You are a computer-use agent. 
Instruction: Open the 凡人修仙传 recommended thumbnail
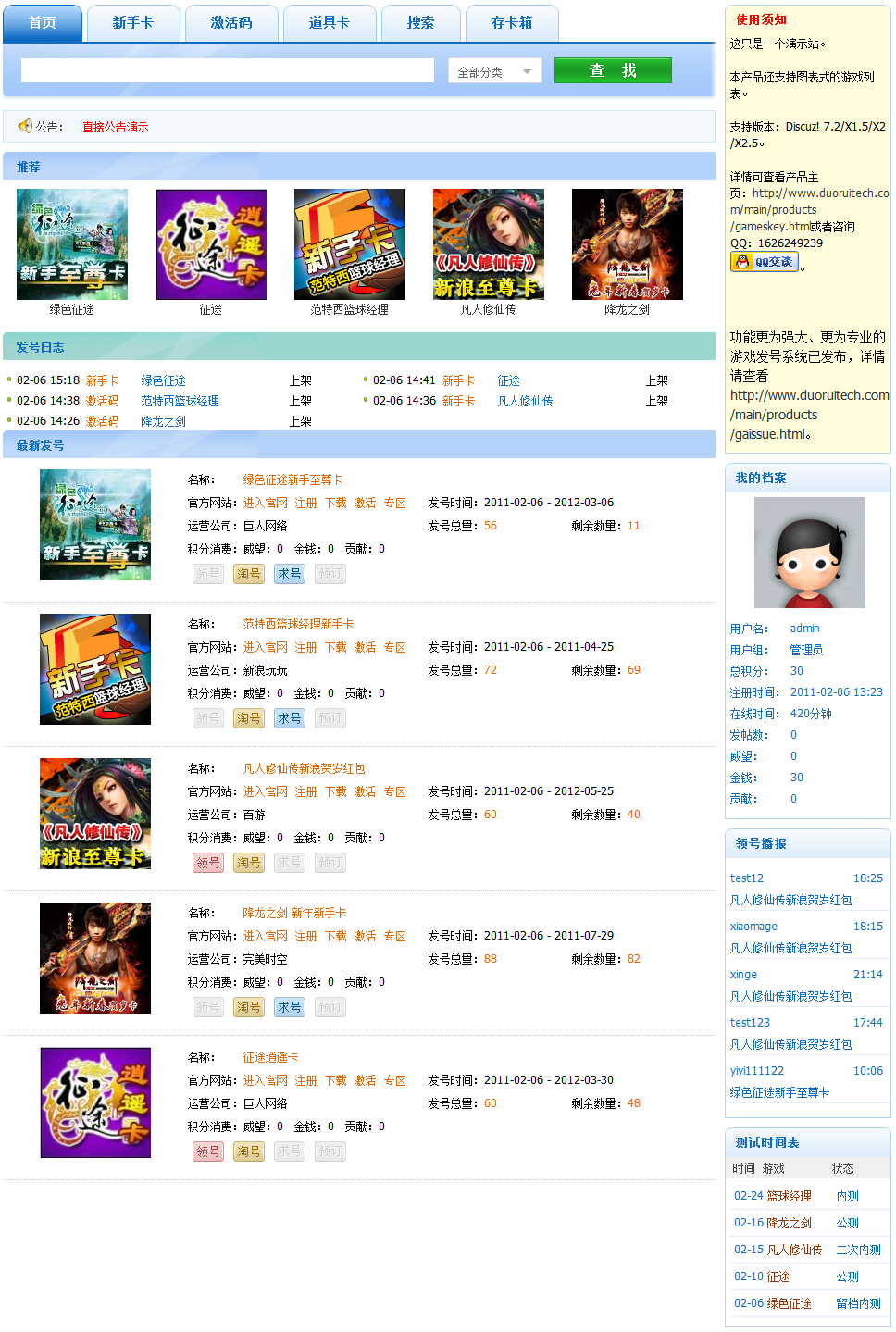[489, 244]
